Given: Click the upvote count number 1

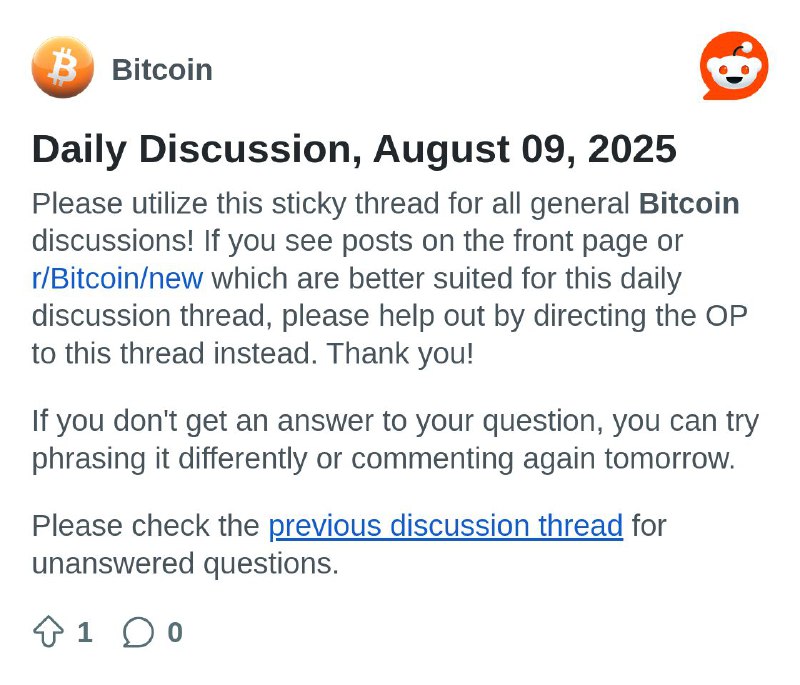Looking at the screenshot, I should coord(85,632).
